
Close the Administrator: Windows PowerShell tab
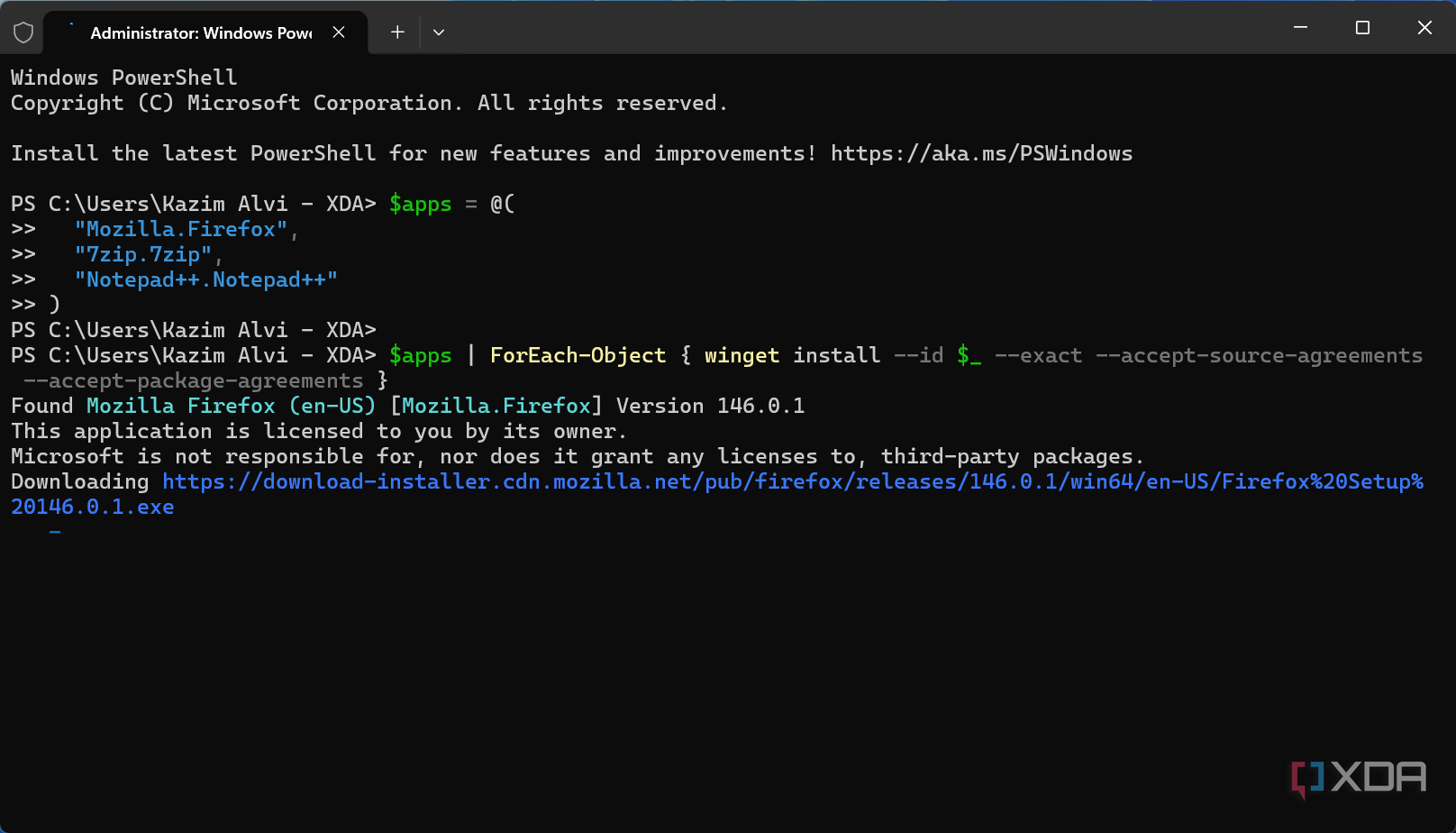[339, 32]
